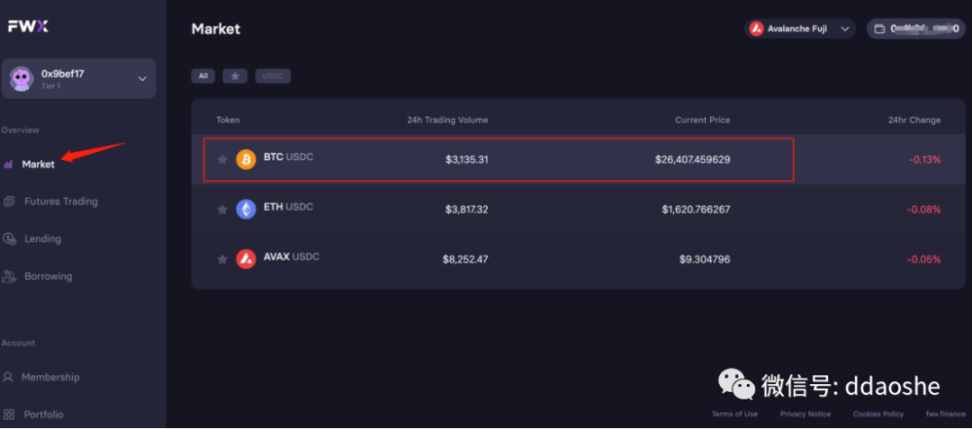Select the All filter chip

pos(203,76)
